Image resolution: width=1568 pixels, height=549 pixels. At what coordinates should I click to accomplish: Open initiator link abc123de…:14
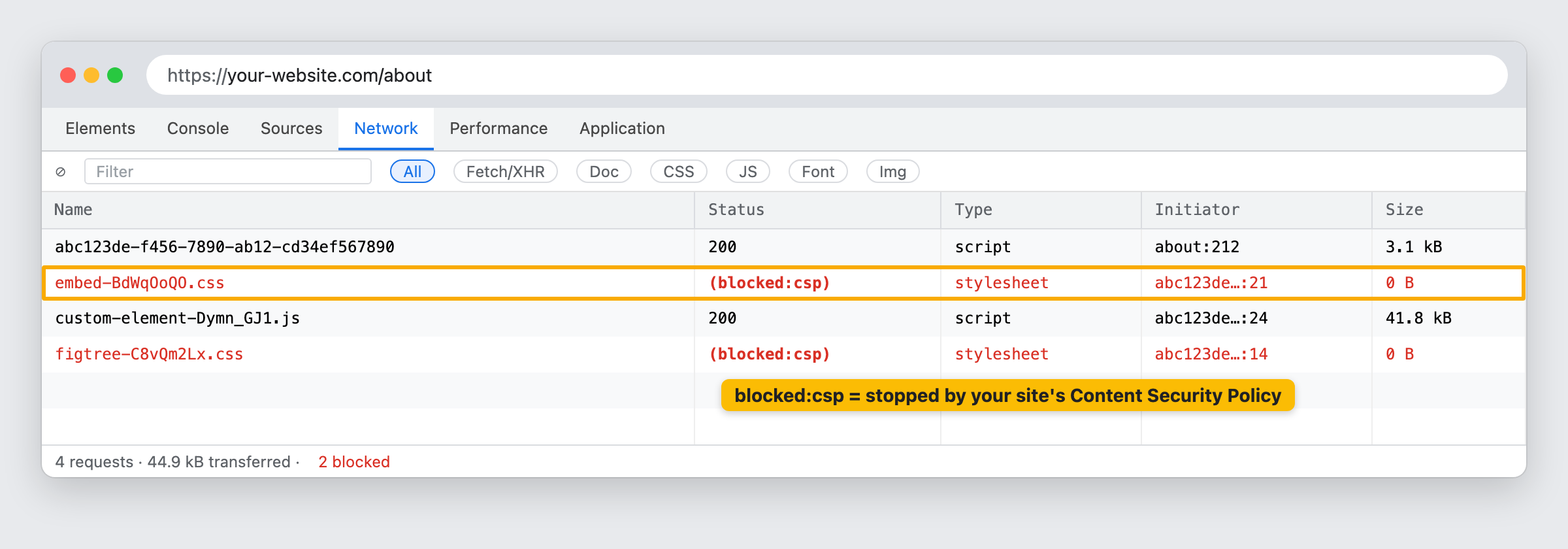pos(1211,354)
